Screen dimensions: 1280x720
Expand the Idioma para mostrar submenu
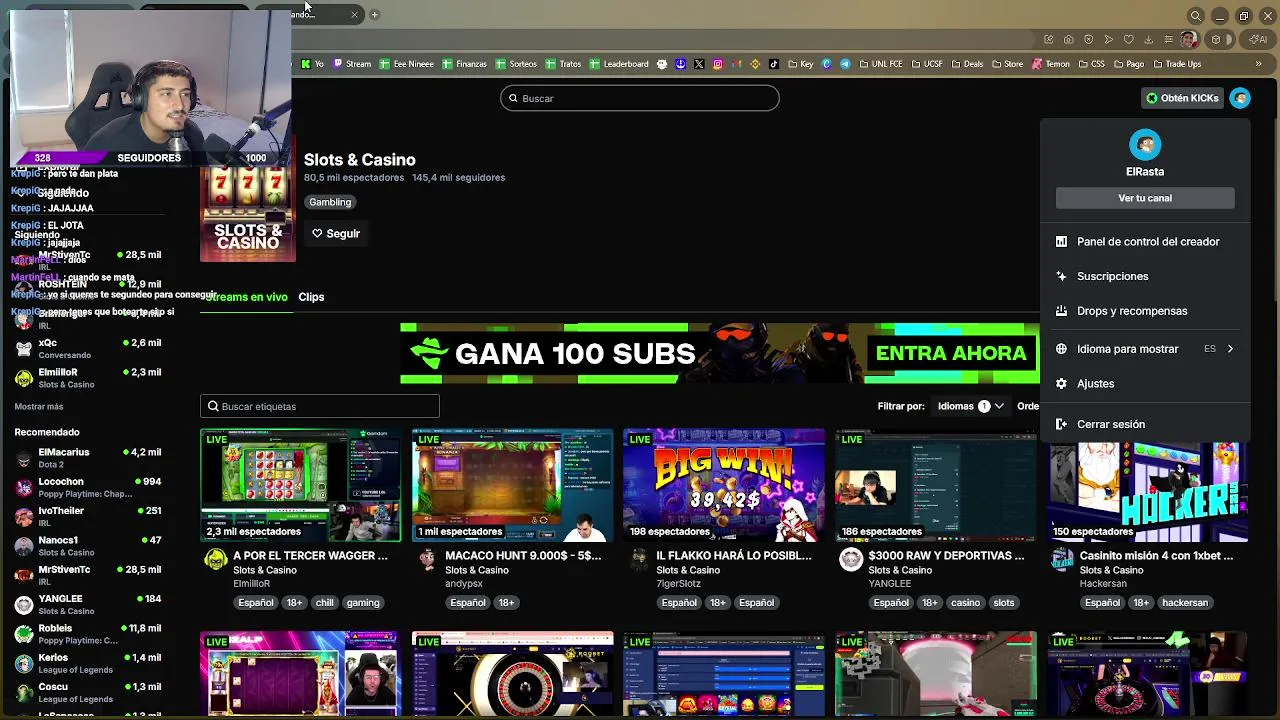point(1145,349)
